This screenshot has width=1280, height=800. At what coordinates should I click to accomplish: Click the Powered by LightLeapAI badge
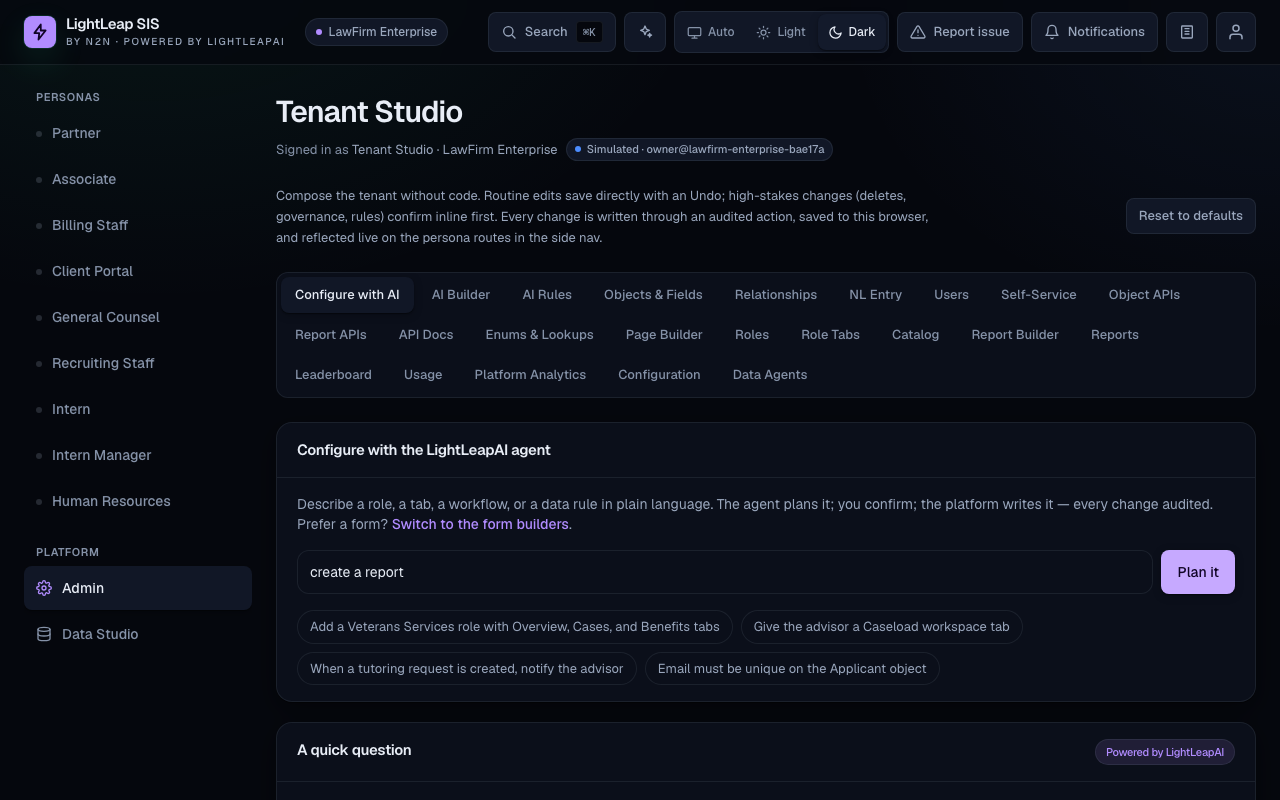tap(1165, 752)
